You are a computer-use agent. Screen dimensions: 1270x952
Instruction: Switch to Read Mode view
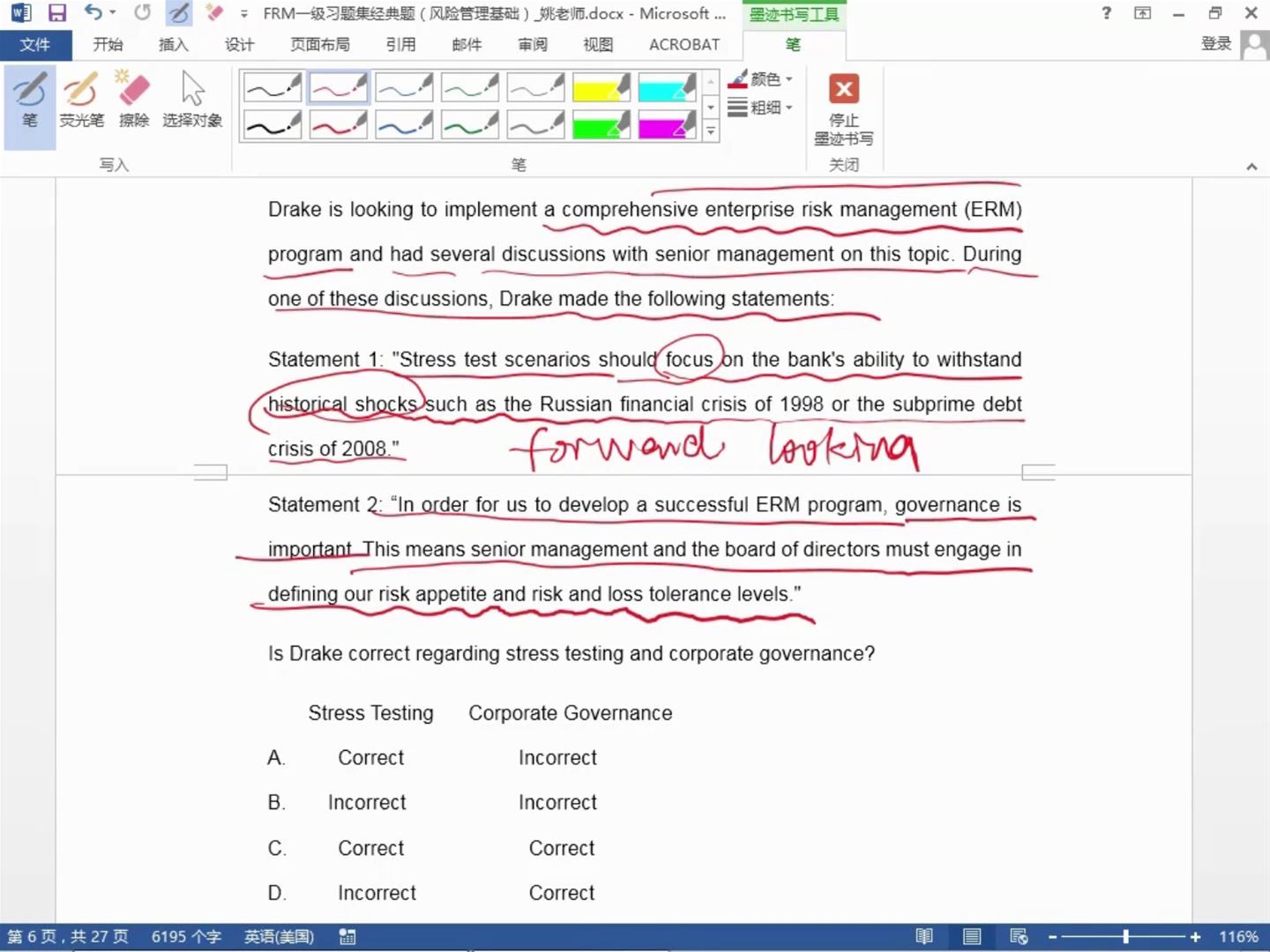click(x=924, y=937)
